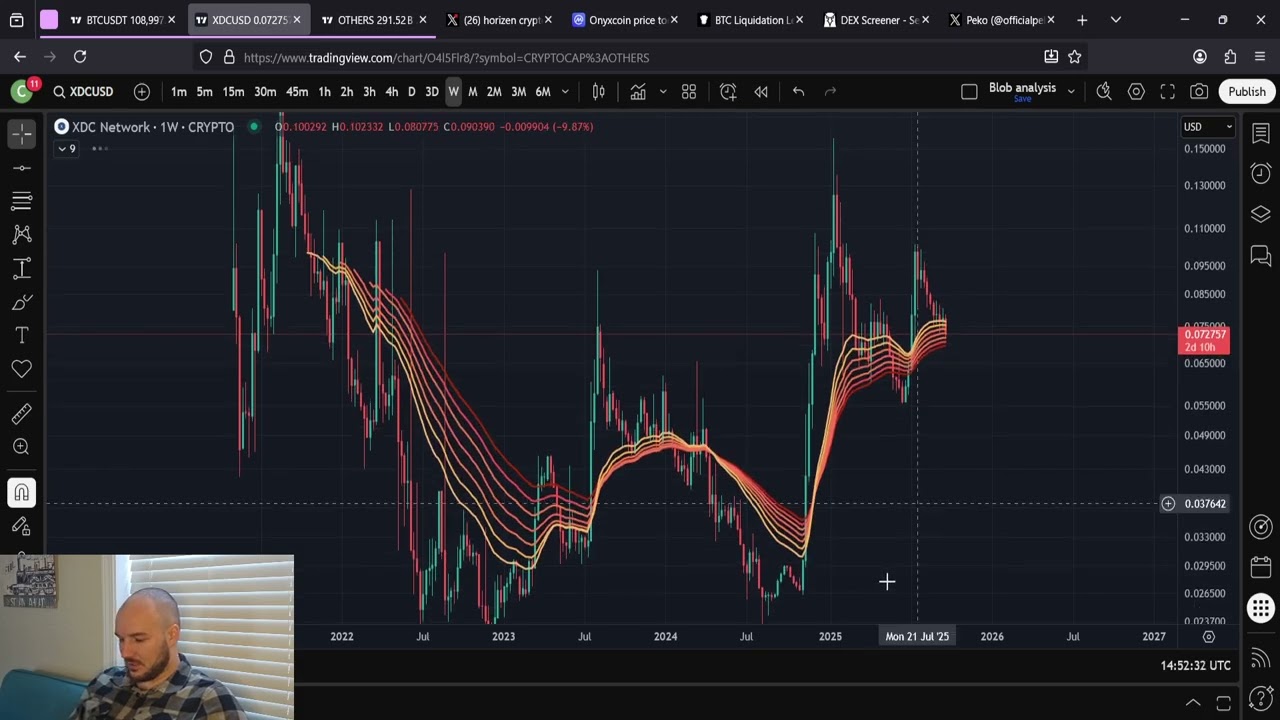Open the alerts side panel
Image resolution: width=1280 pixels, height=720 pixels.
tap(1261, 174)
